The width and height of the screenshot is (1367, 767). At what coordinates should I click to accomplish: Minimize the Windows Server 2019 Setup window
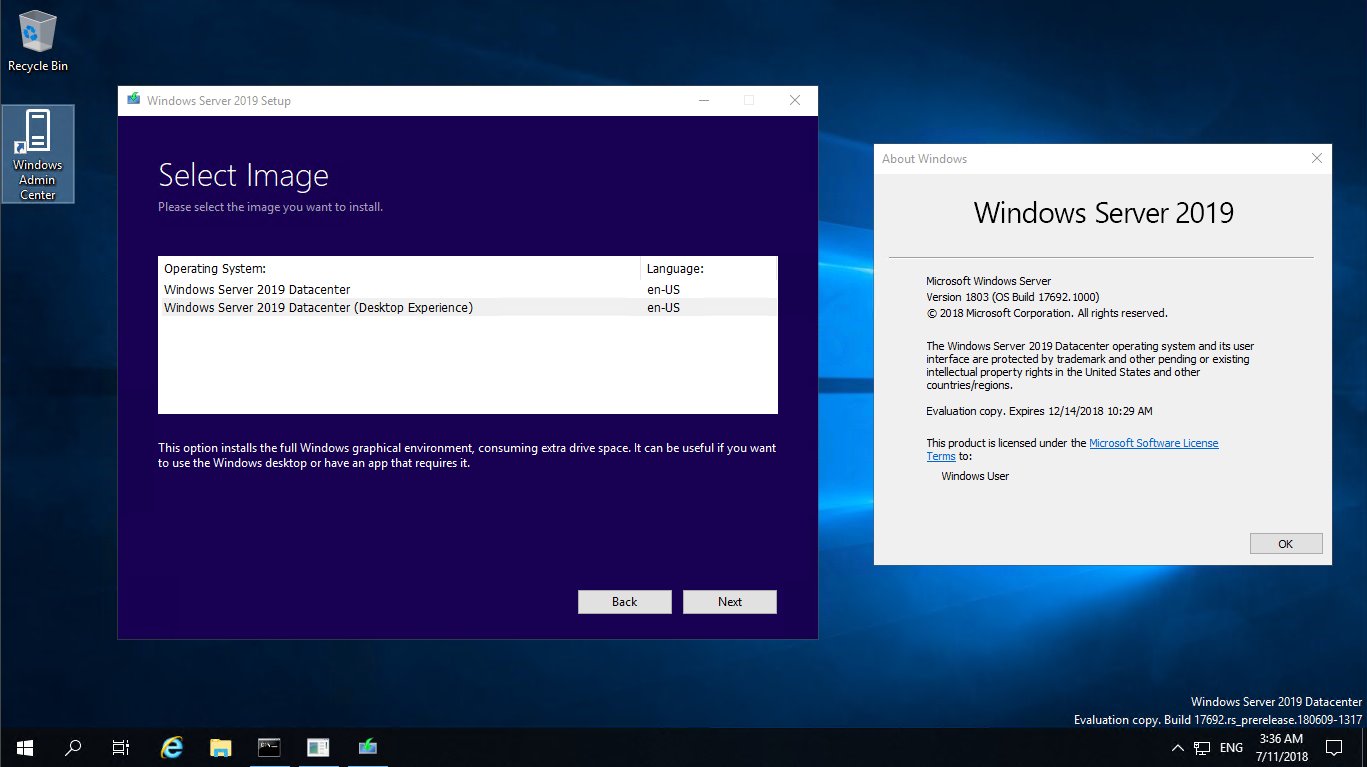(704, 100)
